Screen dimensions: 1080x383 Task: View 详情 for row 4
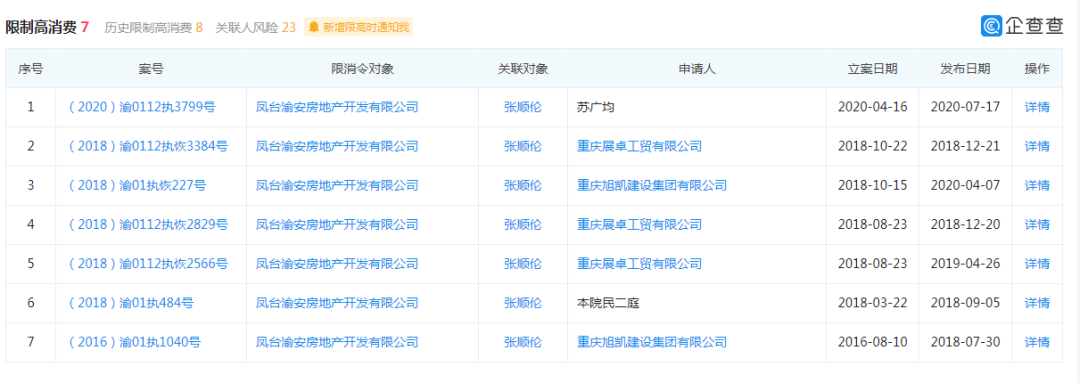click(x=1037, y=225)
